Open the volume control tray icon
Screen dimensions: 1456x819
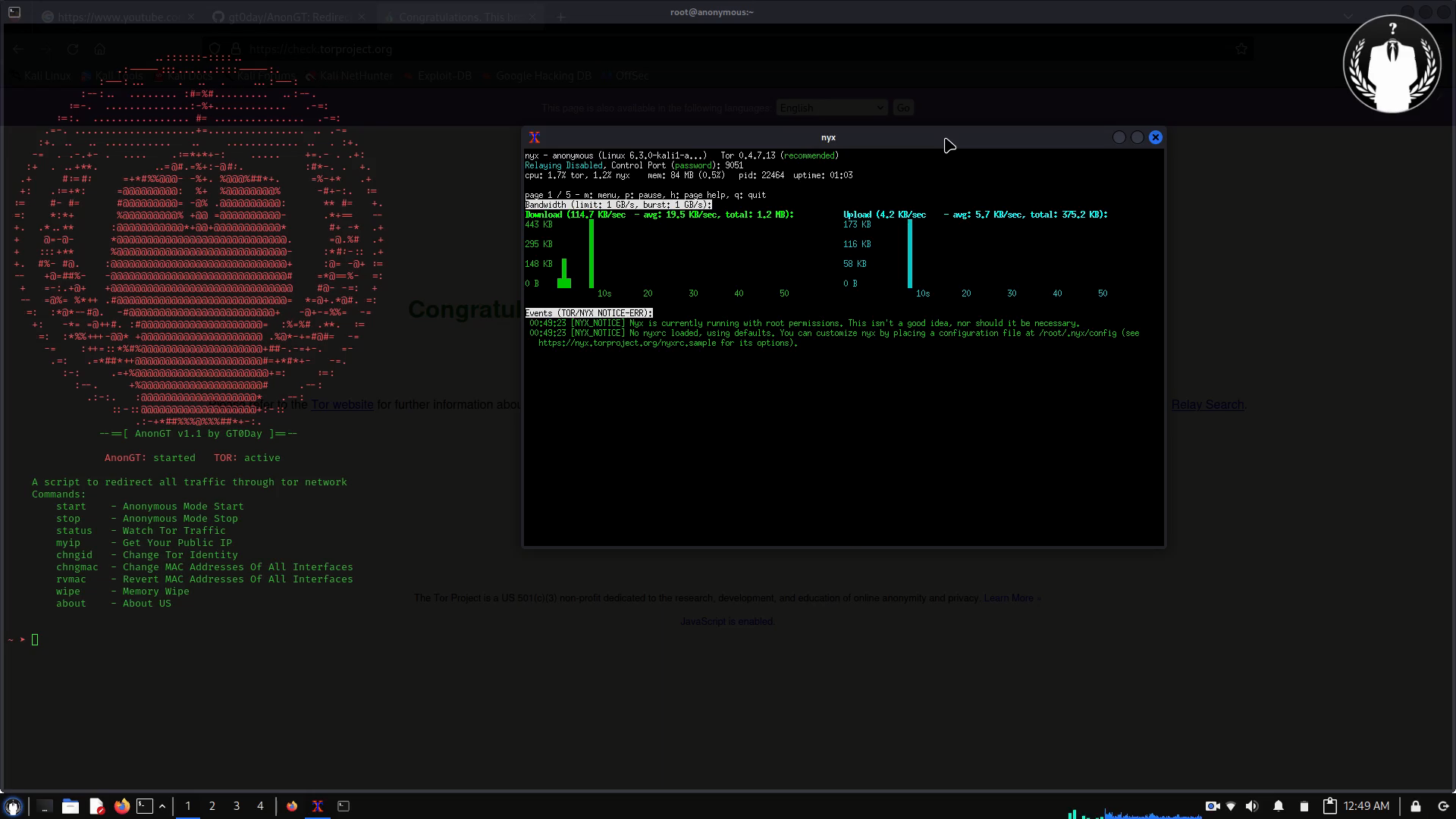1252,806
